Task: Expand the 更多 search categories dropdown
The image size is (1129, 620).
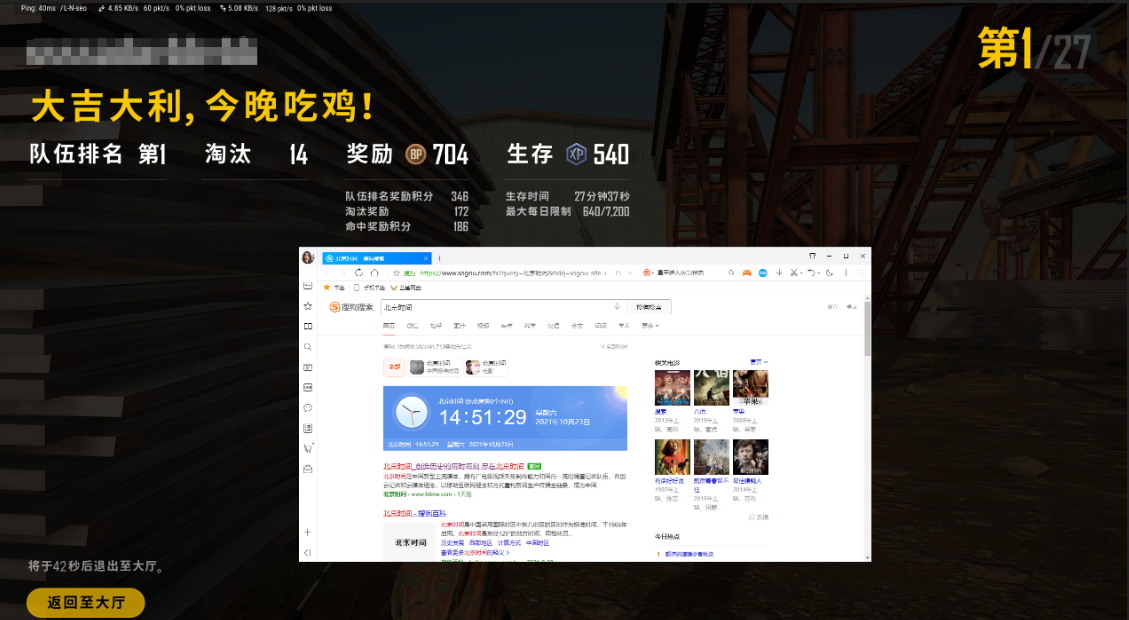Action: point(649,325)
